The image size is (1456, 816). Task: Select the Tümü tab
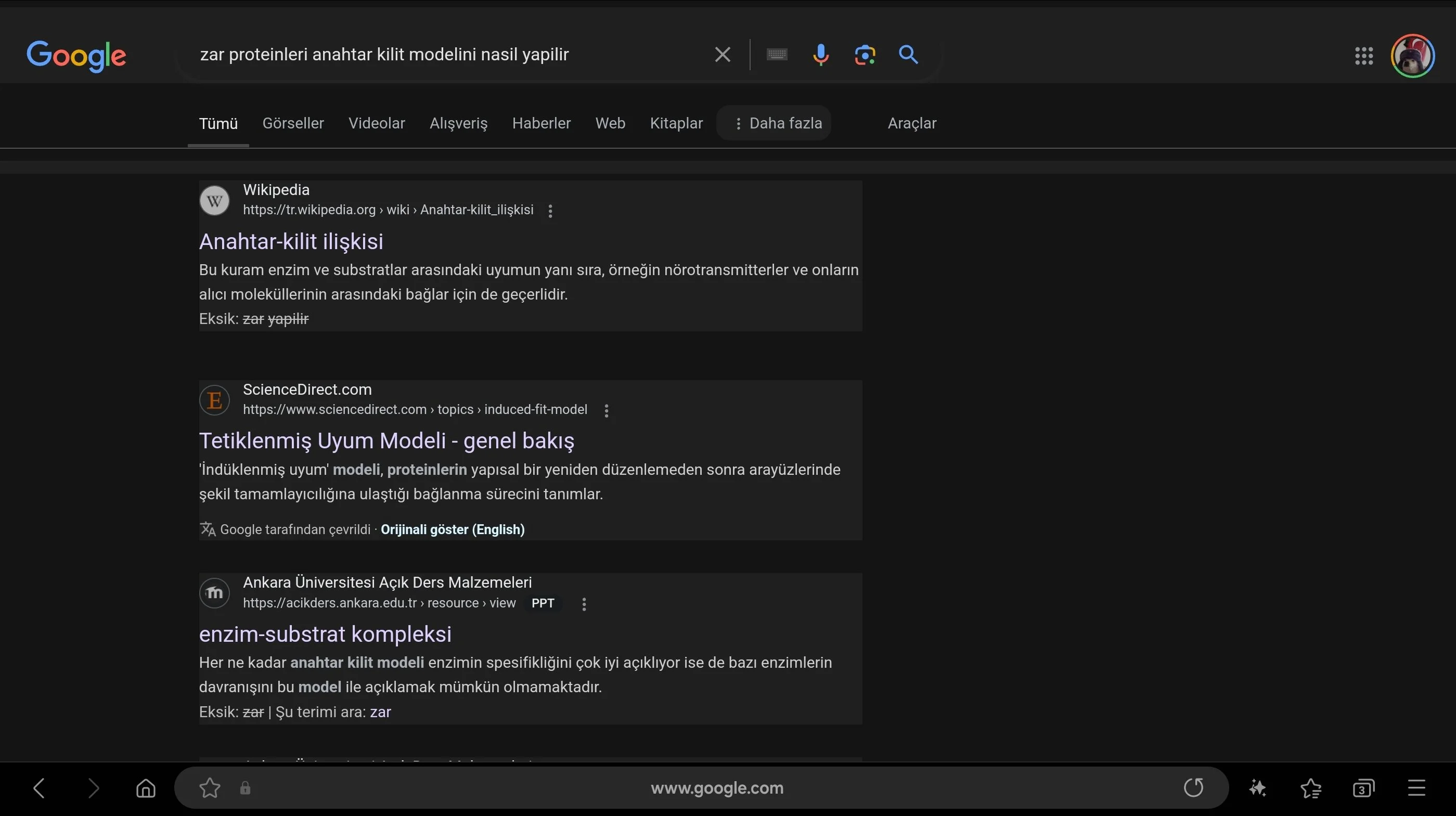click(x=218, y=123)
